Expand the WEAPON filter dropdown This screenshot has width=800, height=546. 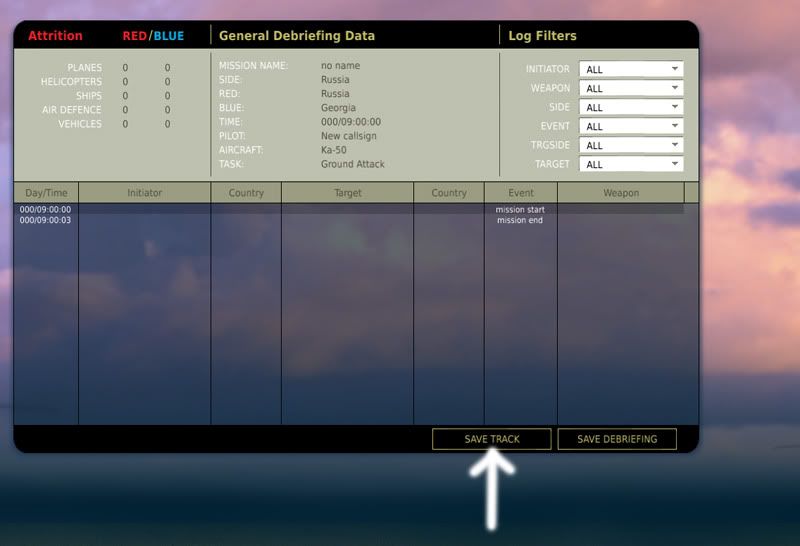tap(631, 88)
